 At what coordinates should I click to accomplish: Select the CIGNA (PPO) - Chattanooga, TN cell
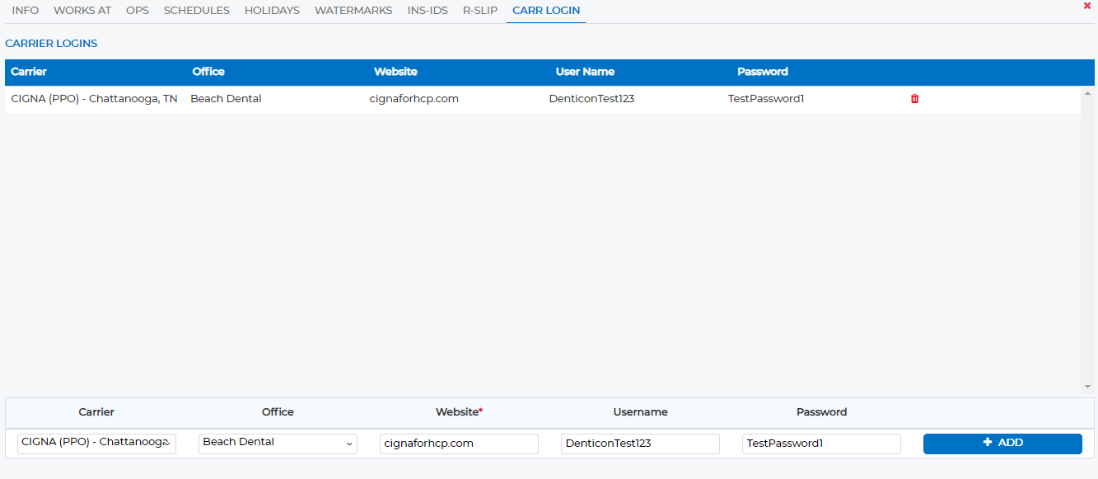[94, 99]
